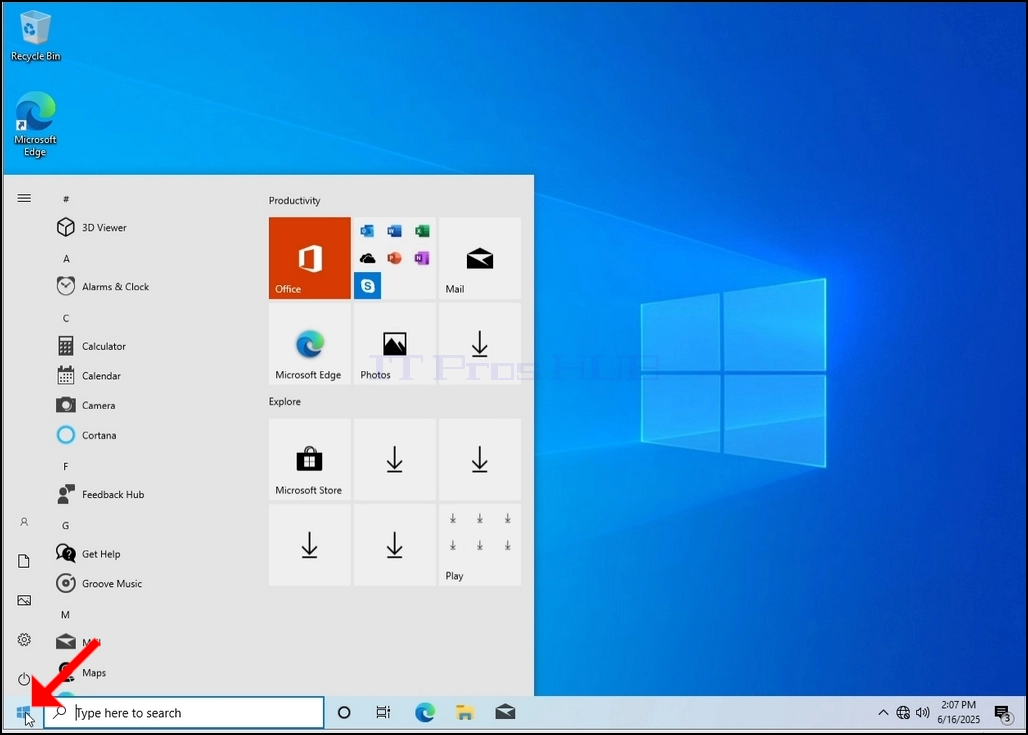Launch Edge from the taskbar

coord(425,713)
